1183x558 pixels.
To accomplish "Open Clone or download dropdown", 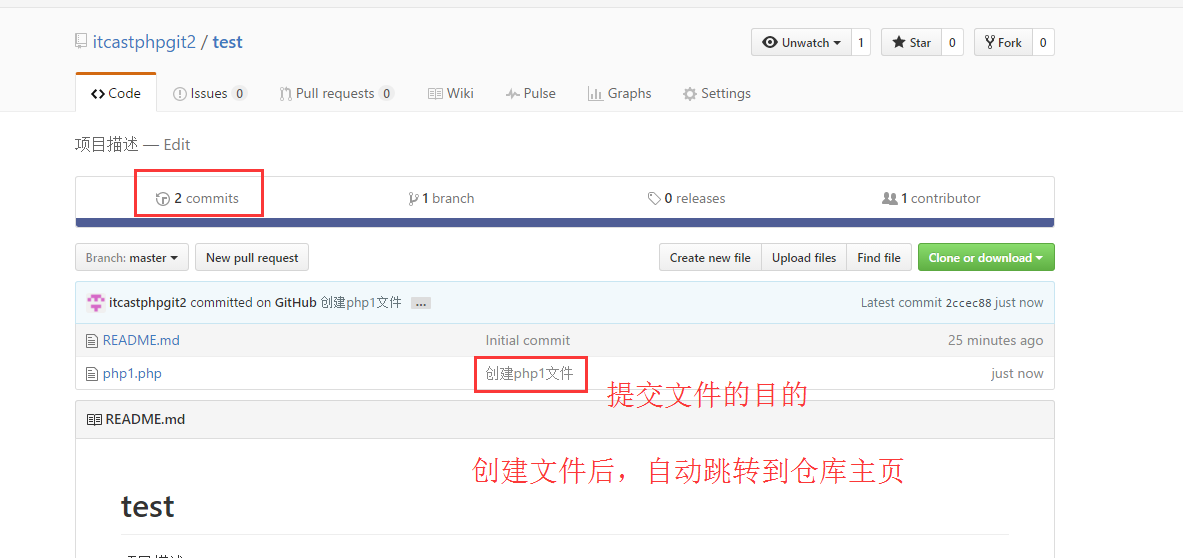I will pyautogui.click(x=986, y=257).
